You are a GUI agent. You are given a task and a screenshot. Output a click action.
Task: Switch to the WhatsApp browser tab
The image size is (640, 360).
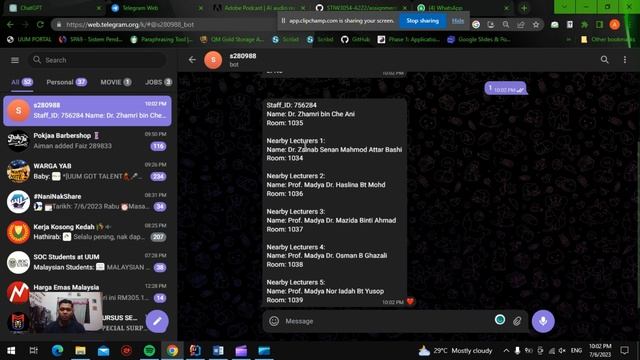463,8
